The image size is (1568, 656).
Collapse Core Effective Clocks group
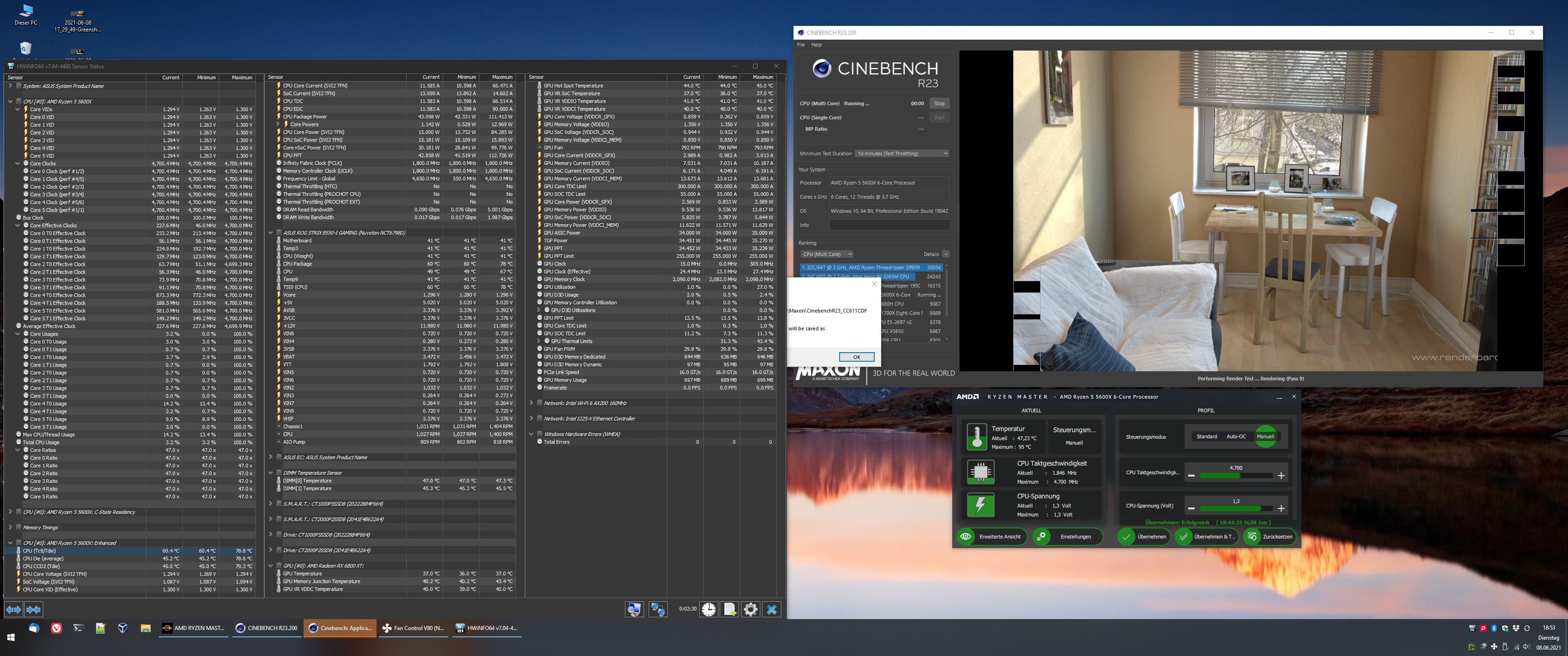18,226
